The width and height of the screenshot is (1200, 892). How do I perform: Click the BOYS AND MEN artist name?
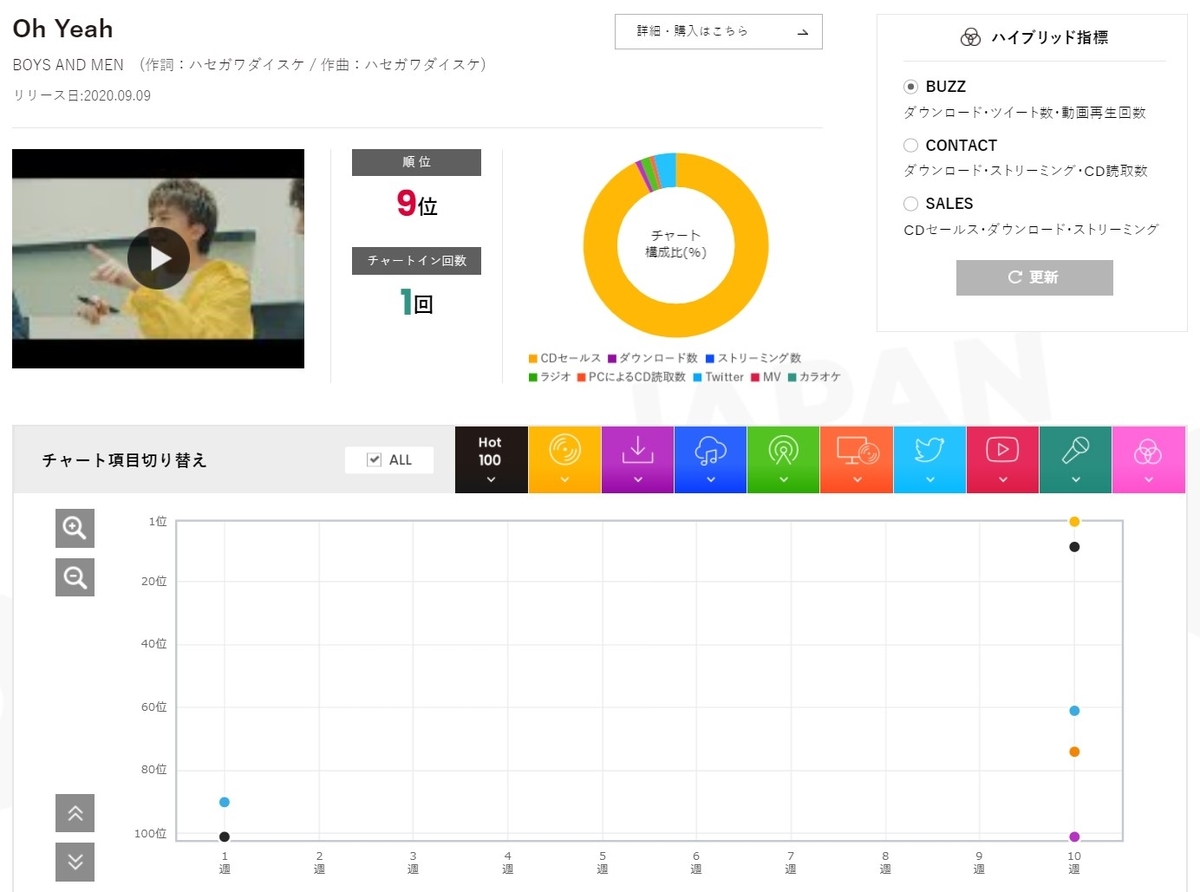click(68, 65)
